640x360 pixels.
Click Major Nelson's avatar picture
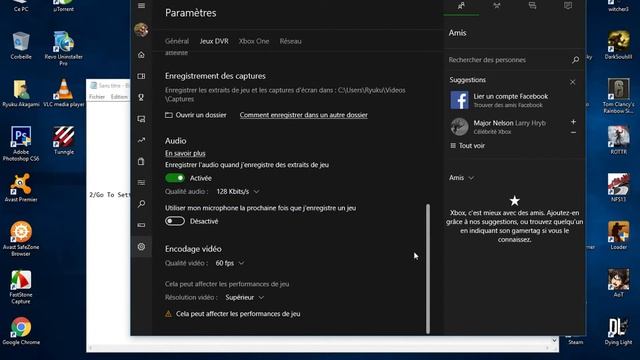click(459, 127)
